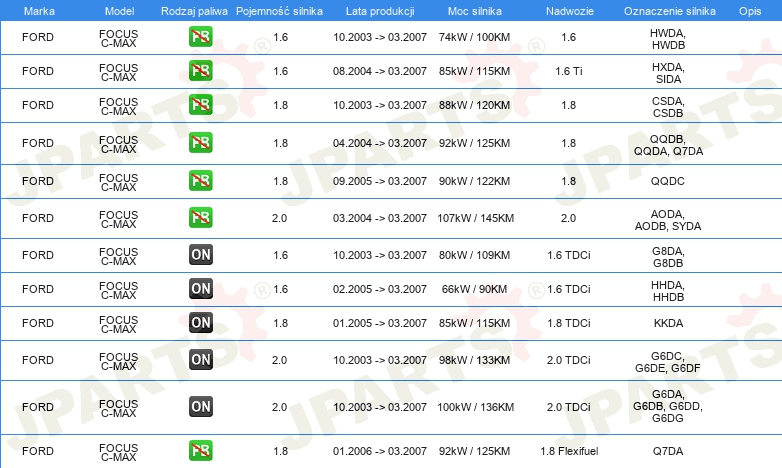Click power value 90kW / 122KM
782x468 pixels.
tap(474, 181)
